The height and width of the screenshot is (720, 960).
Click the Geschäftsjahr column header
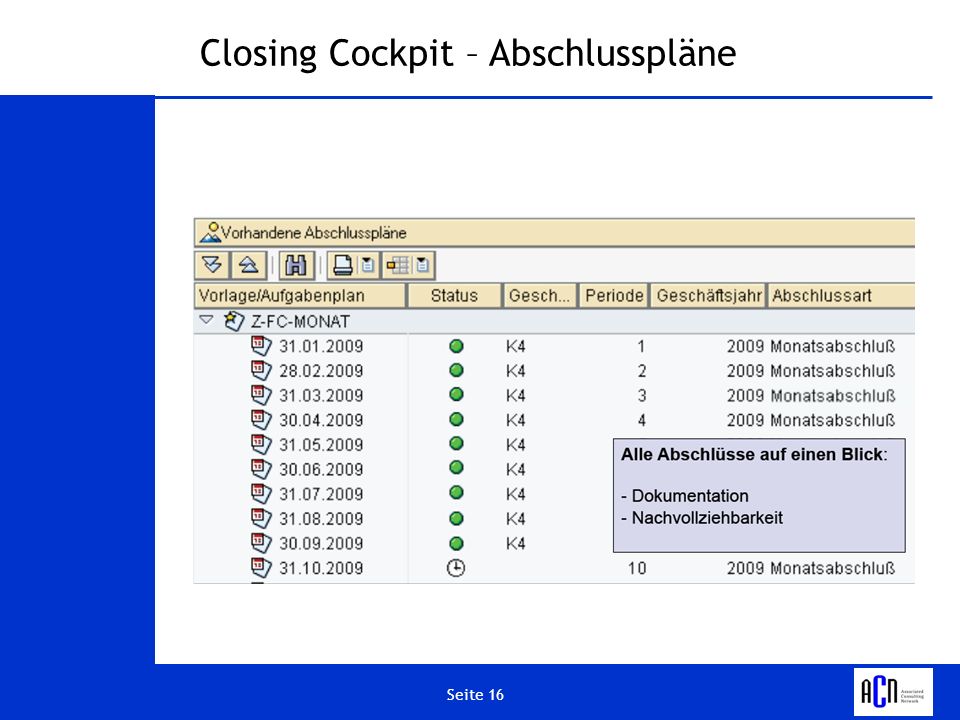(x=708, y=296)
